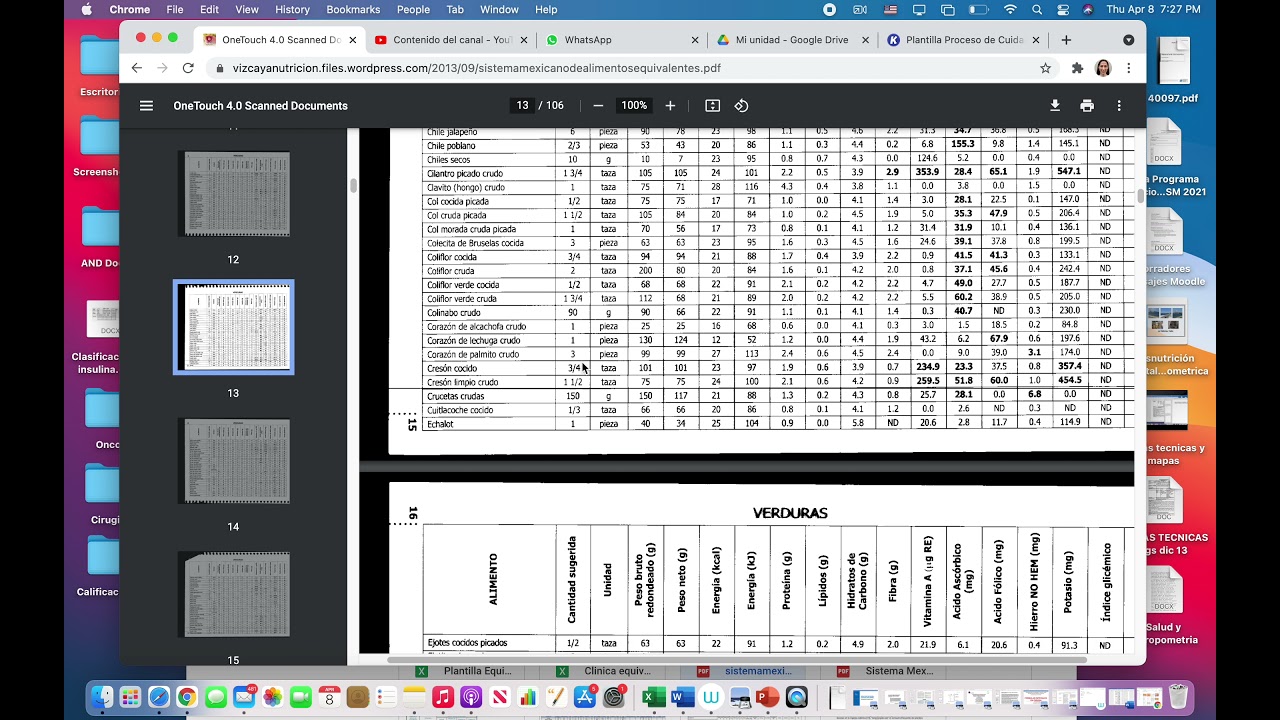
Task: Open a new Chrome tab
Action: coord(1066,40)
